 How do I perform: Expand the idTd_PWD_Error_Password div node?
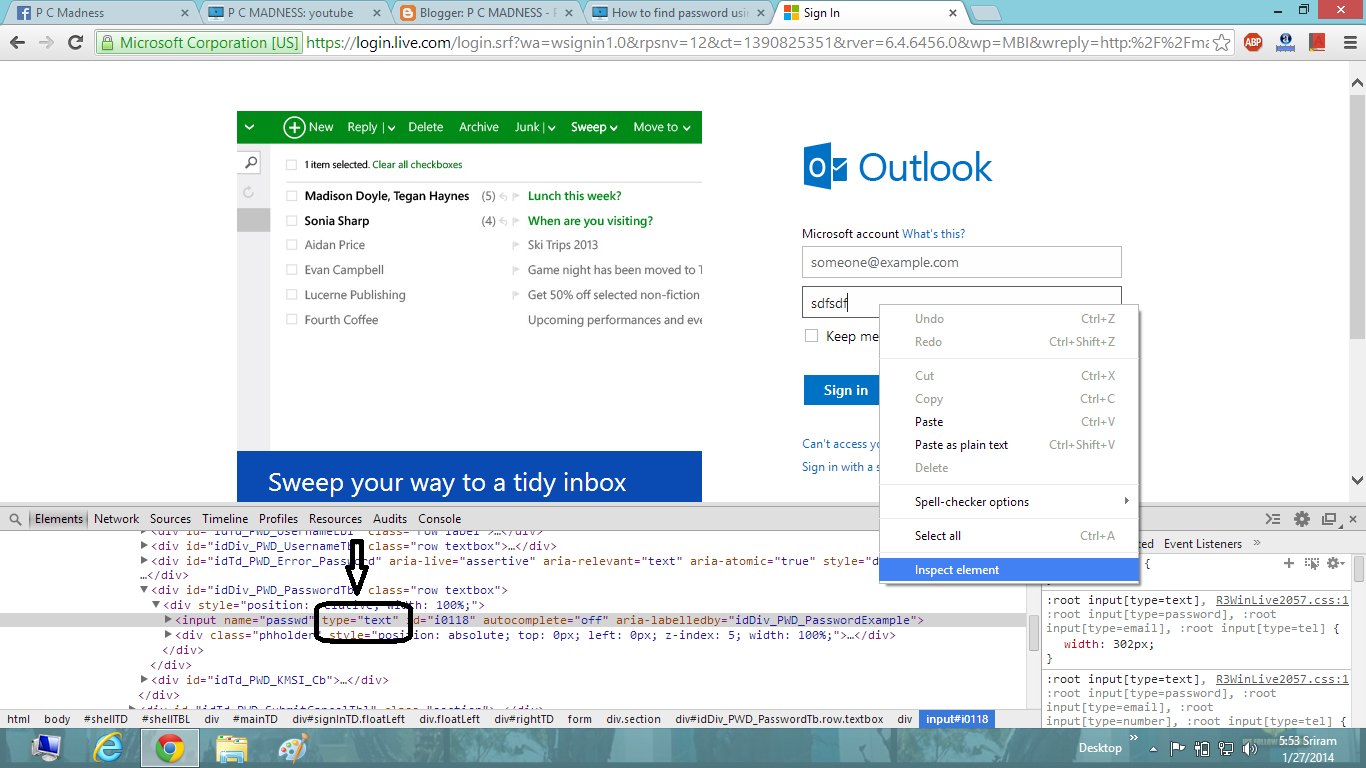click(x=144, y=561)
